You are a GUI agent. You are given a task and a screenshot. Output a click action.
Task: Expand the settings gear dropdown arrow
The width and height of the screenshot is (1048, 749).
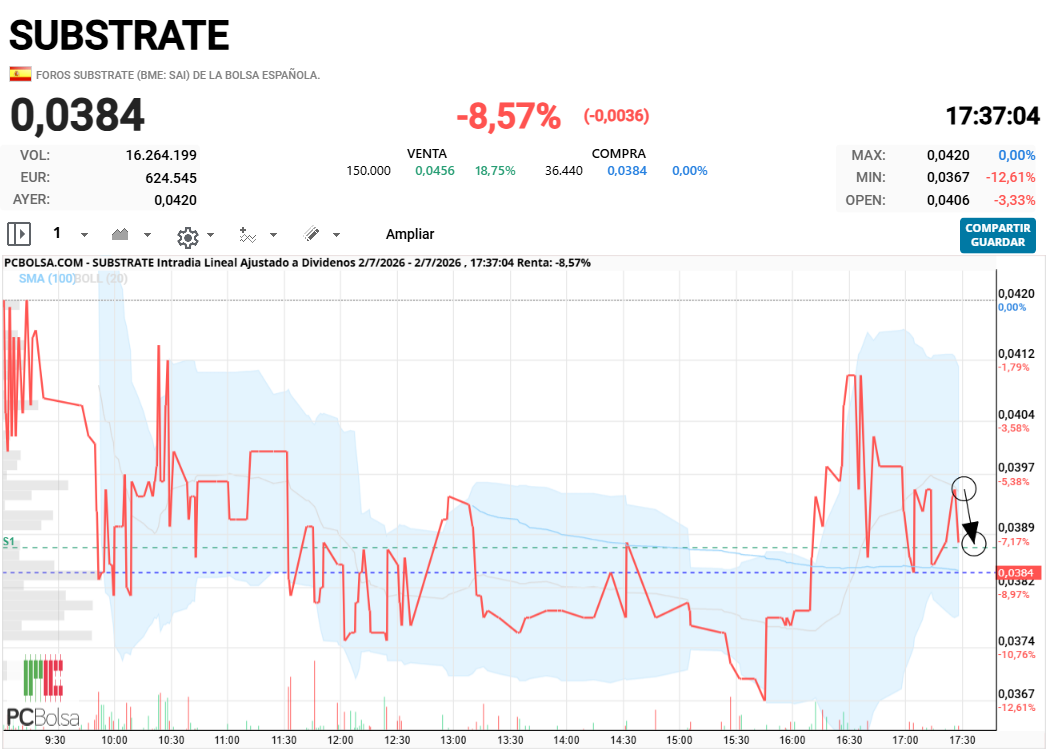point(211,235)
